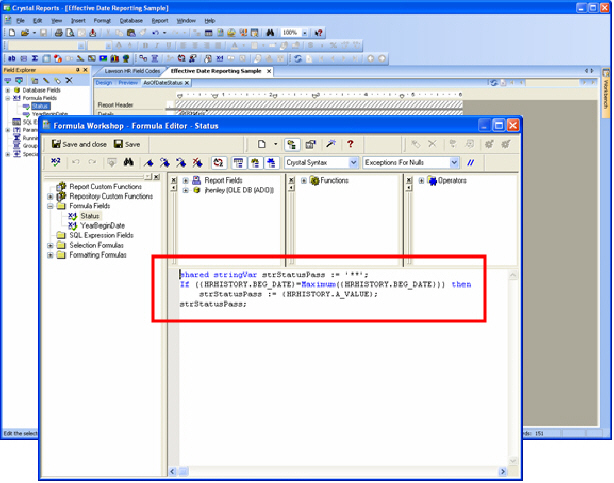Click the New formula icon in Formula Workshop
This screenshot has width=614, height=483.
[262, 144]
